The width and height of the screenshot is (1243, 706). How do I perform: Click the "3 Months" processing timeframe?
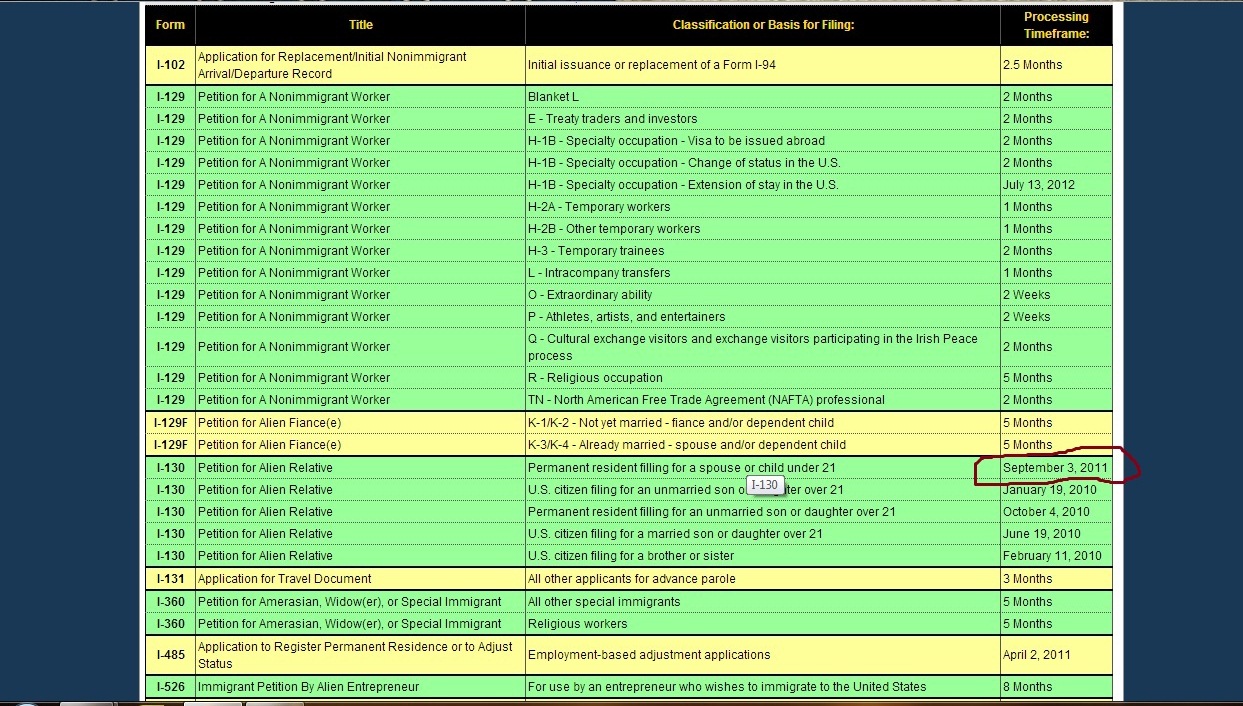click(x=1028, y=579)
